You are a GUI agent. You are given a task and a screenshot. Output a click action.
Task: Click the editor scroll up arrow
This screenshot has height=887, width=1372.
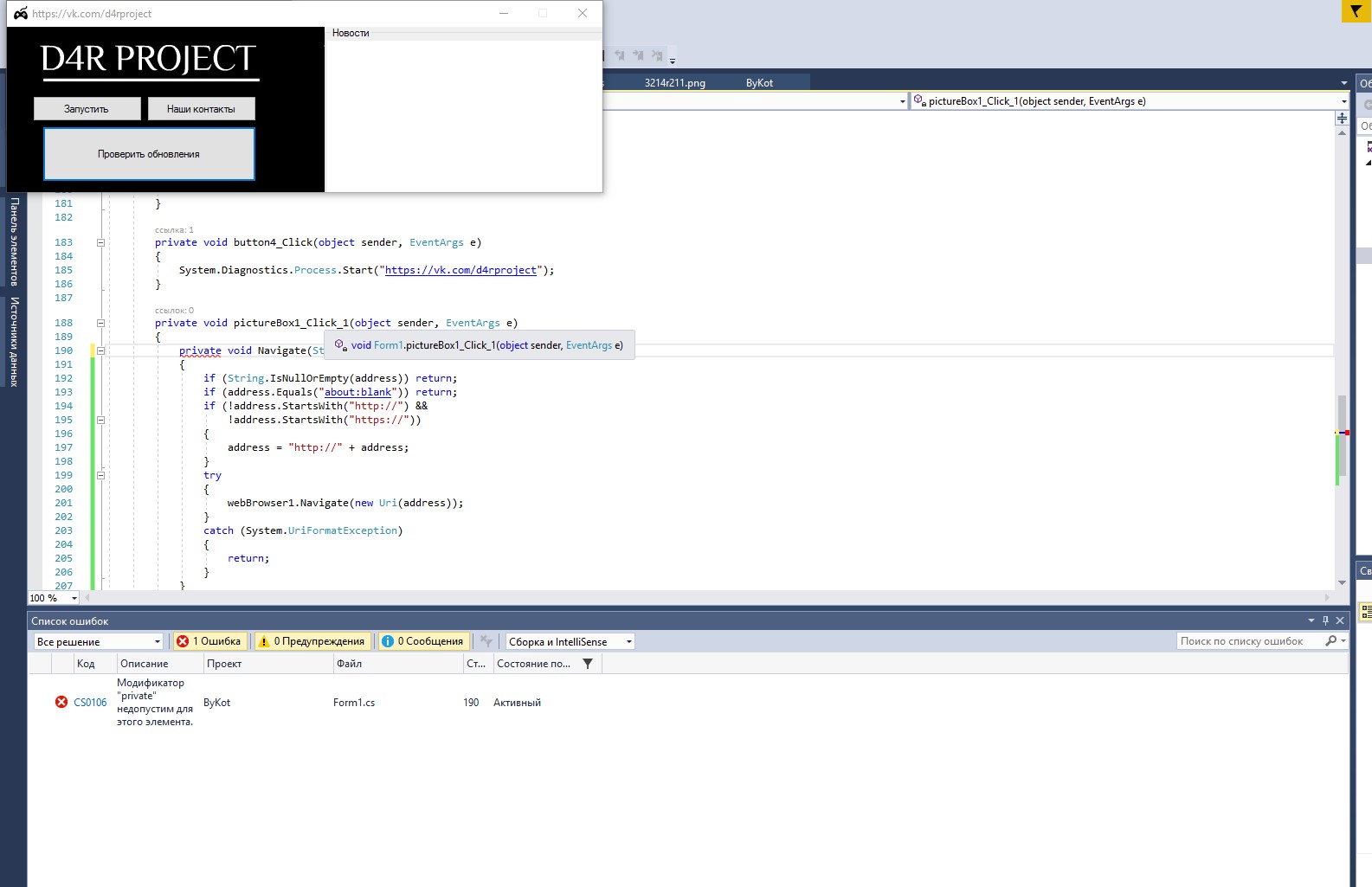[1342, 132]
